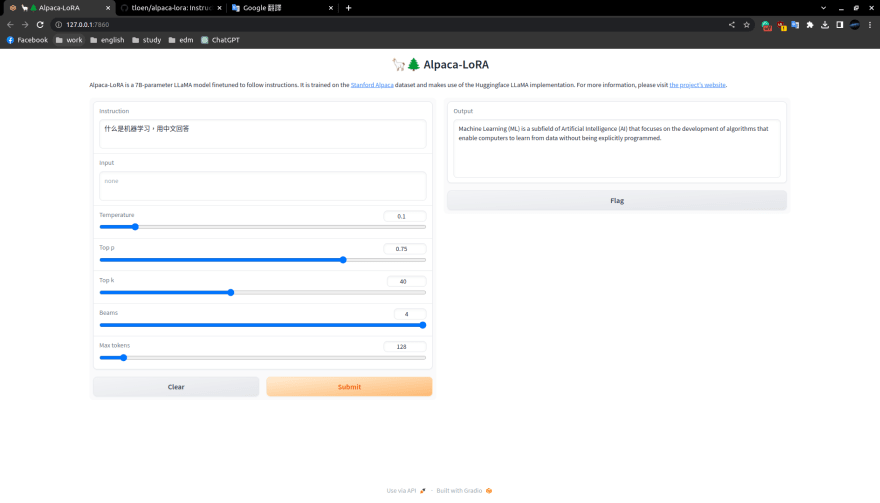Close the Alpaca-LoRA tab
The height and width of the screenshot is (503, 880).
[108, 8]
